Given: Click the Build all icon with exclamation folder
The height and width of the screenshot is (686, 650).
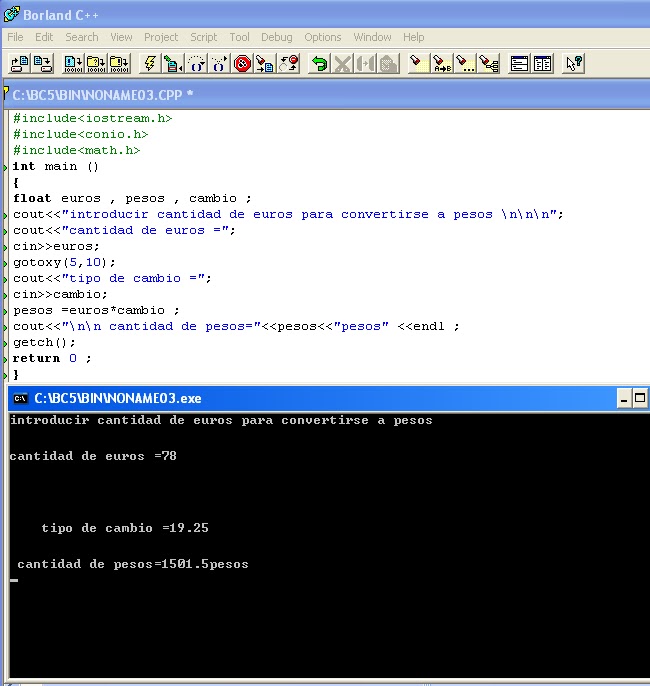Looking at the screenshot, I should [x=119, y=63].
